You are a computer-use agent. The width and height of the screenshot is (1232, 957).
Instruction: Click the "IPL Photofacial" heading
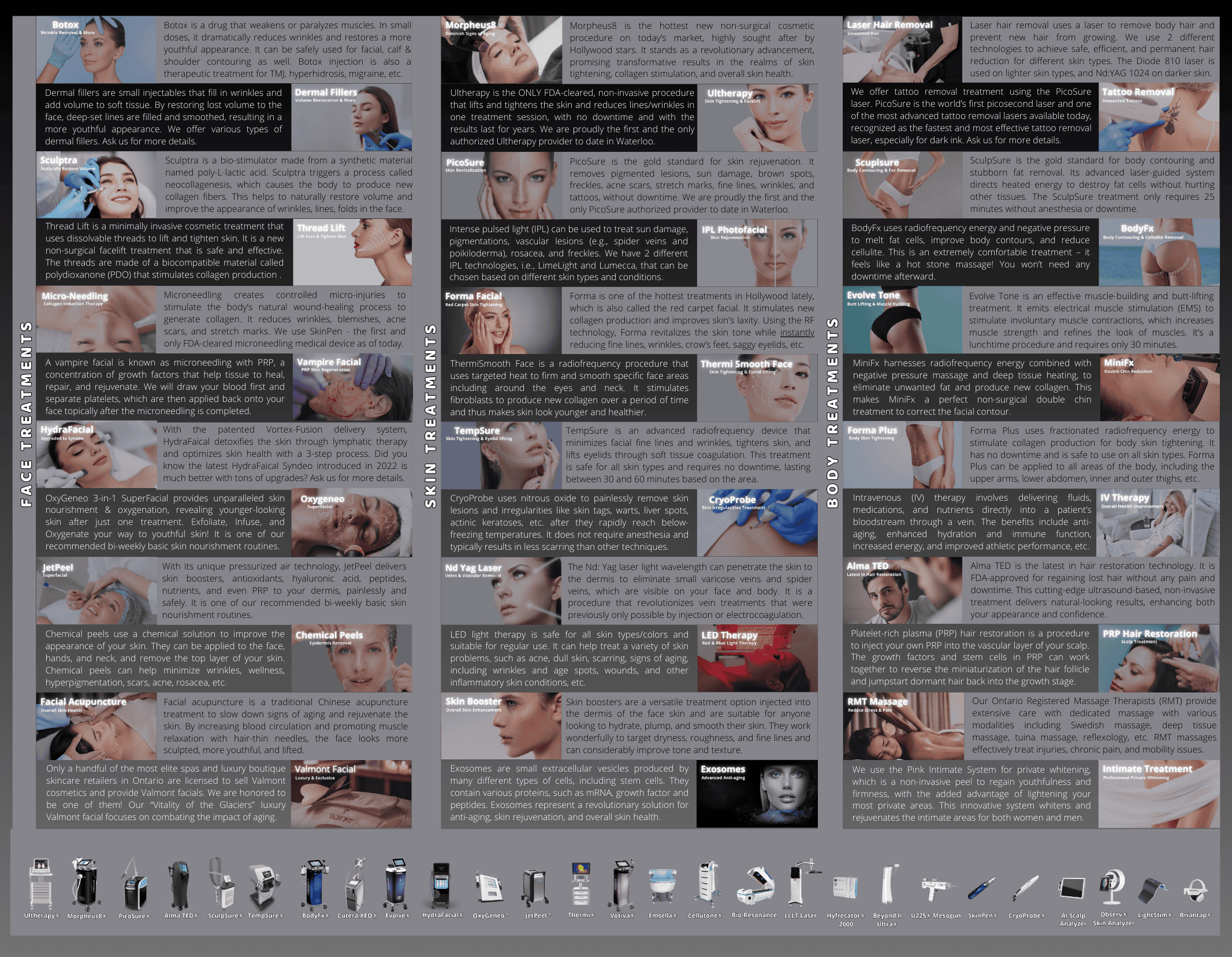click(735, 230)
